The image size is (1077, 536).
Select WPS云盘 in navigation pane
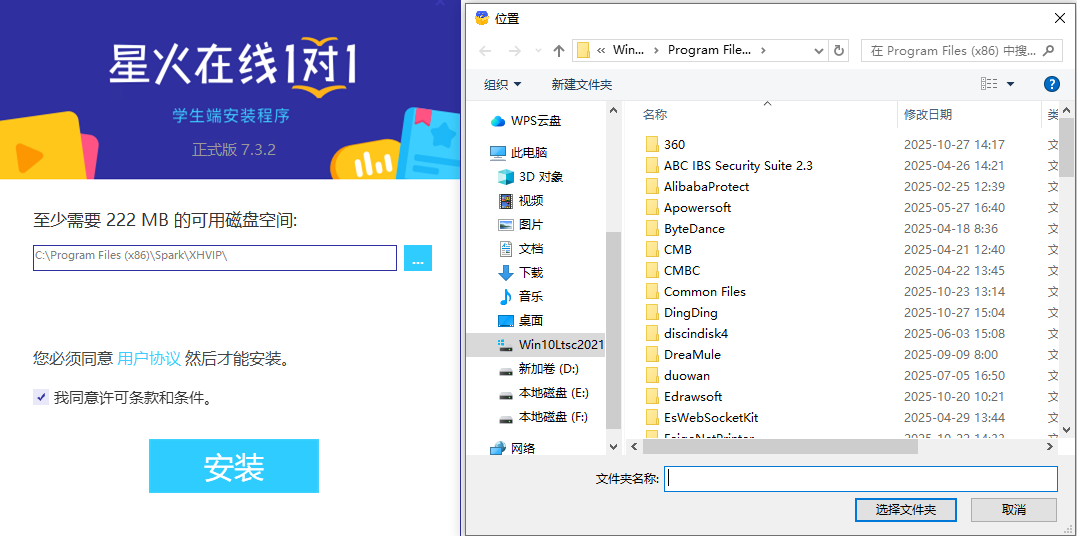pos(525,121)
